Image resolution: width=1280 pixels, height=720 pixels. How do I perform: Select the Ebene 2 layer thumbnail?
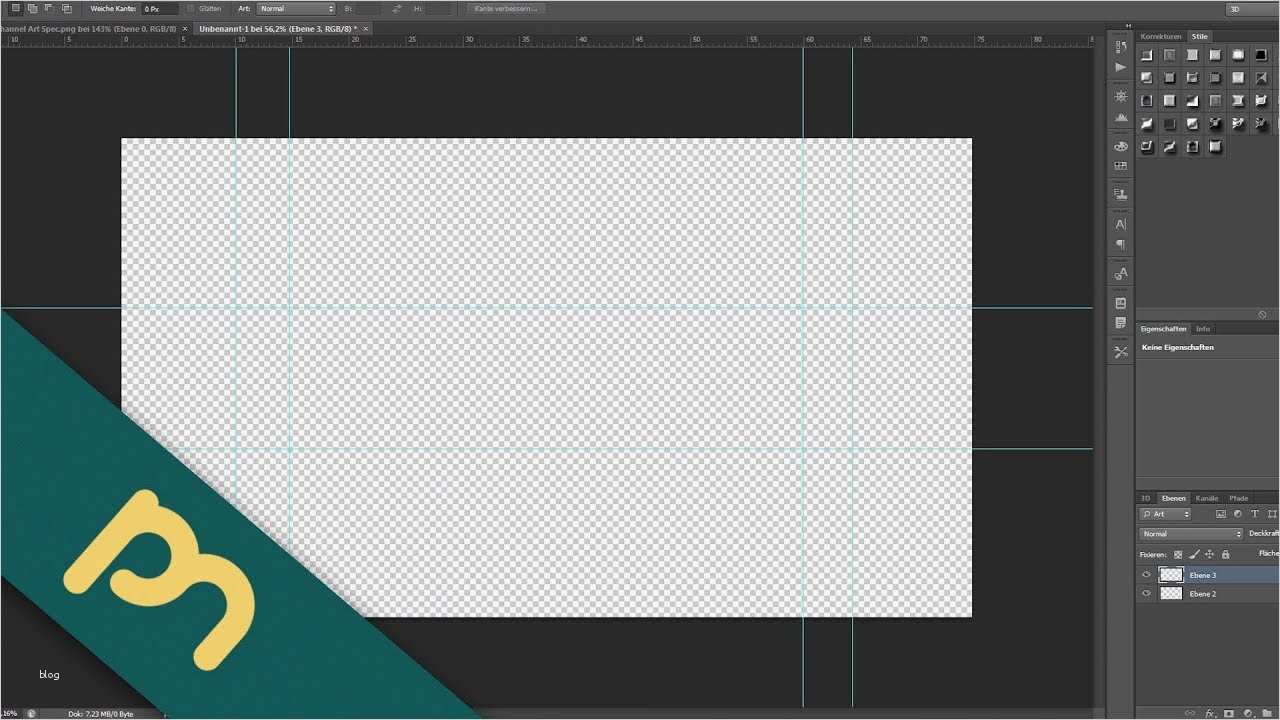(x=1171, y=594)
